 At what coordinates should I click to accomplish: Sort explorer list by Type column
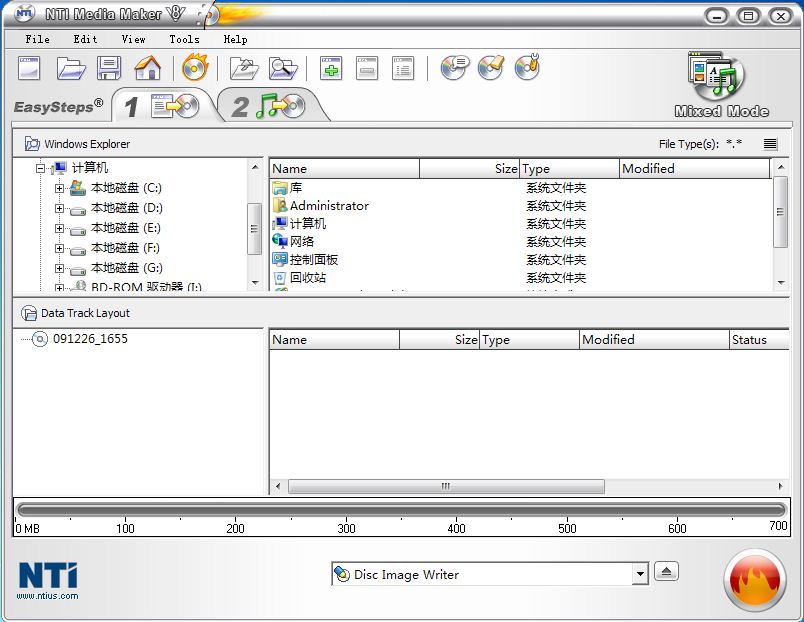tap(570, 169)
